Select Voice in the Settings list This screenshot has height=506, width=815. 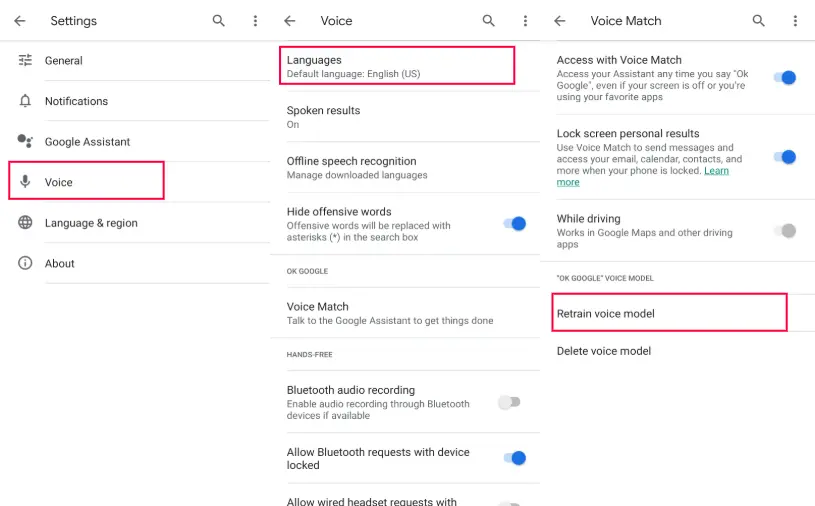tap(59, 183)
